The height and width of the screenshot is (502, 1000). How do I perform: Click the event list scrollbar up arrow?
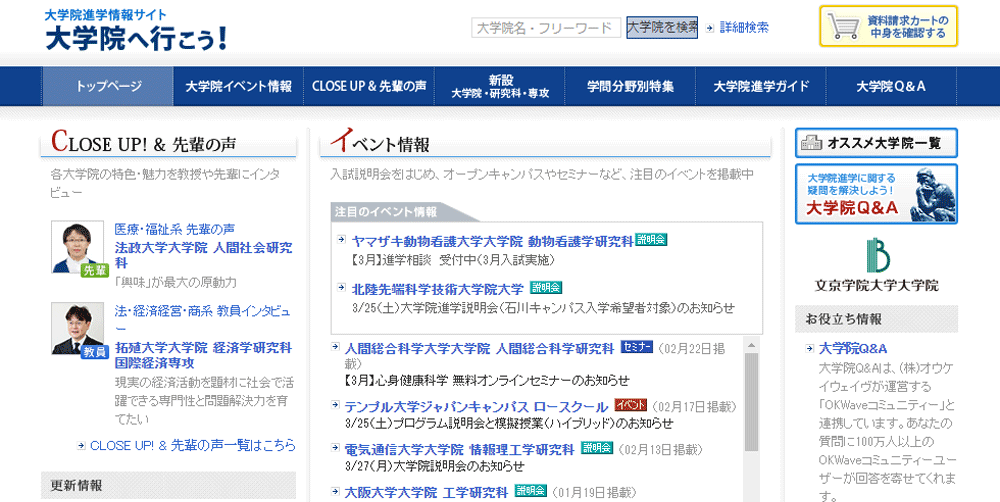click(x=751, y=345)
